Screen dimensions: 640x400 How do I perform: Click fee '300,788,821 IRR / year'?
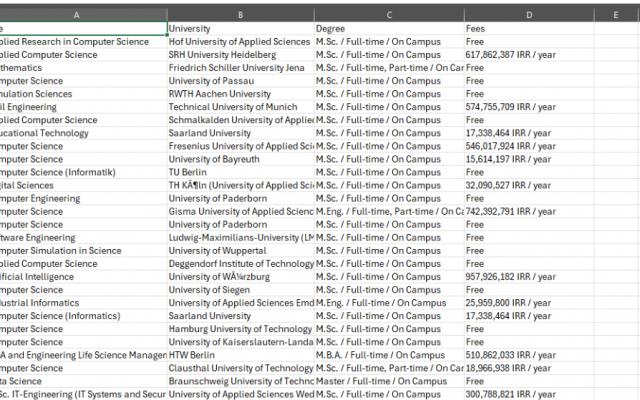click(529, 394)
